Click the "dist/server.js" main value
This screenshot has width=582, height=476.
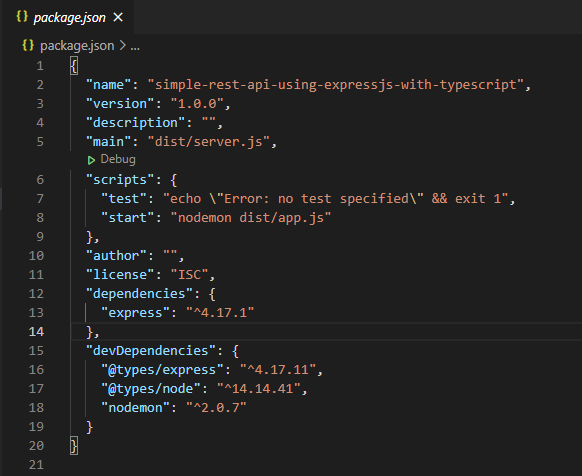[x=209, y=142]
